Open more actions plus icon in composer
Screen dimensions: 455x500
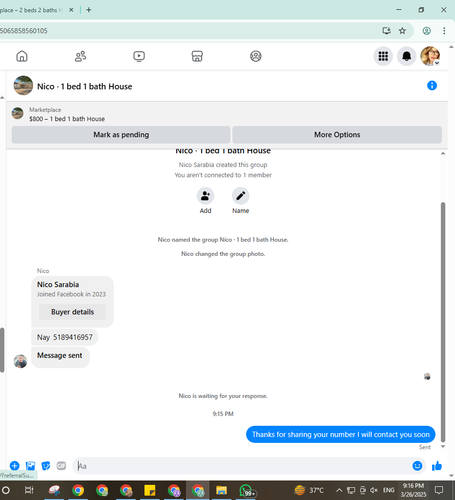[x=15, y=466]
